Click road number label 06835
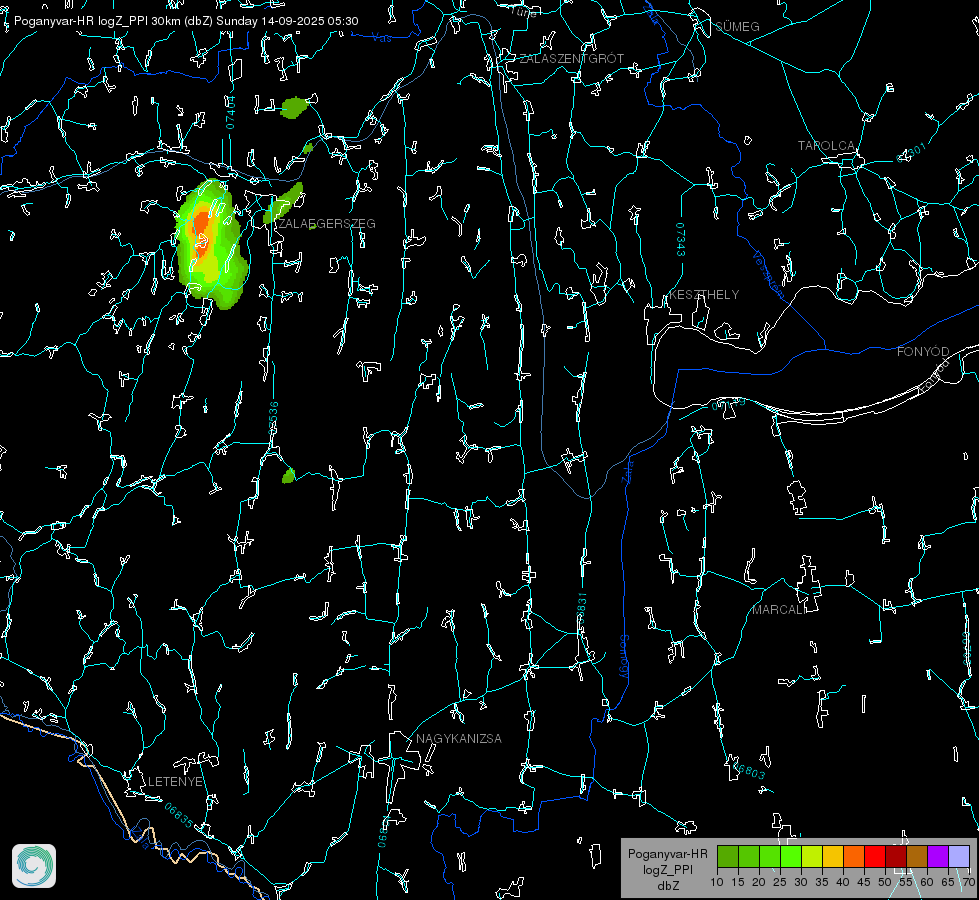This screenshot has height=900, width=979. (x=179, y=816)
